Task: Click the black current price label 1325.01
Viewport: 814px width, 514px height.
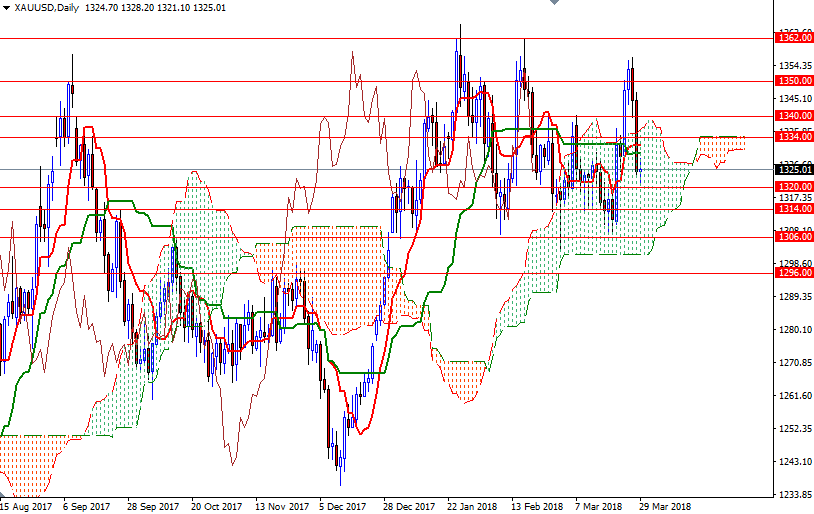Action: tap(793, 169)
